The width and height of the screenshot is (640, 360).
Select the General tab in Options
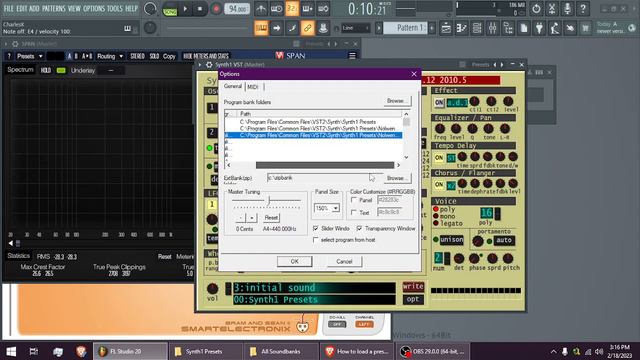pos(233,86)
